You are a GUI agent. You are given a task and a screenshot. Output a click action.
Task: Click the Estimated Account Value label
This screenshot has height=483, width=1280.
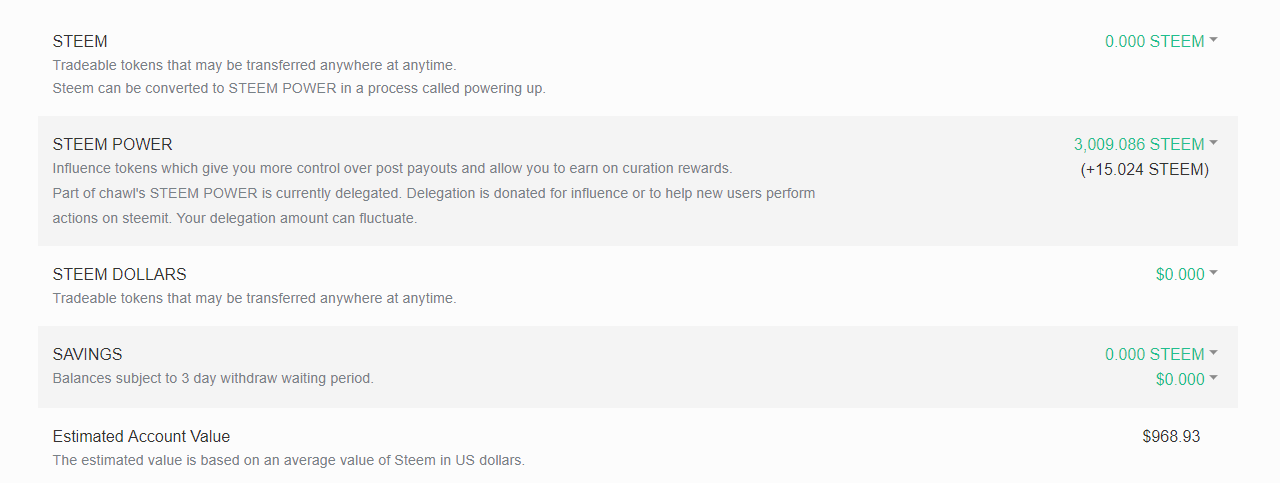click(141, 437)
